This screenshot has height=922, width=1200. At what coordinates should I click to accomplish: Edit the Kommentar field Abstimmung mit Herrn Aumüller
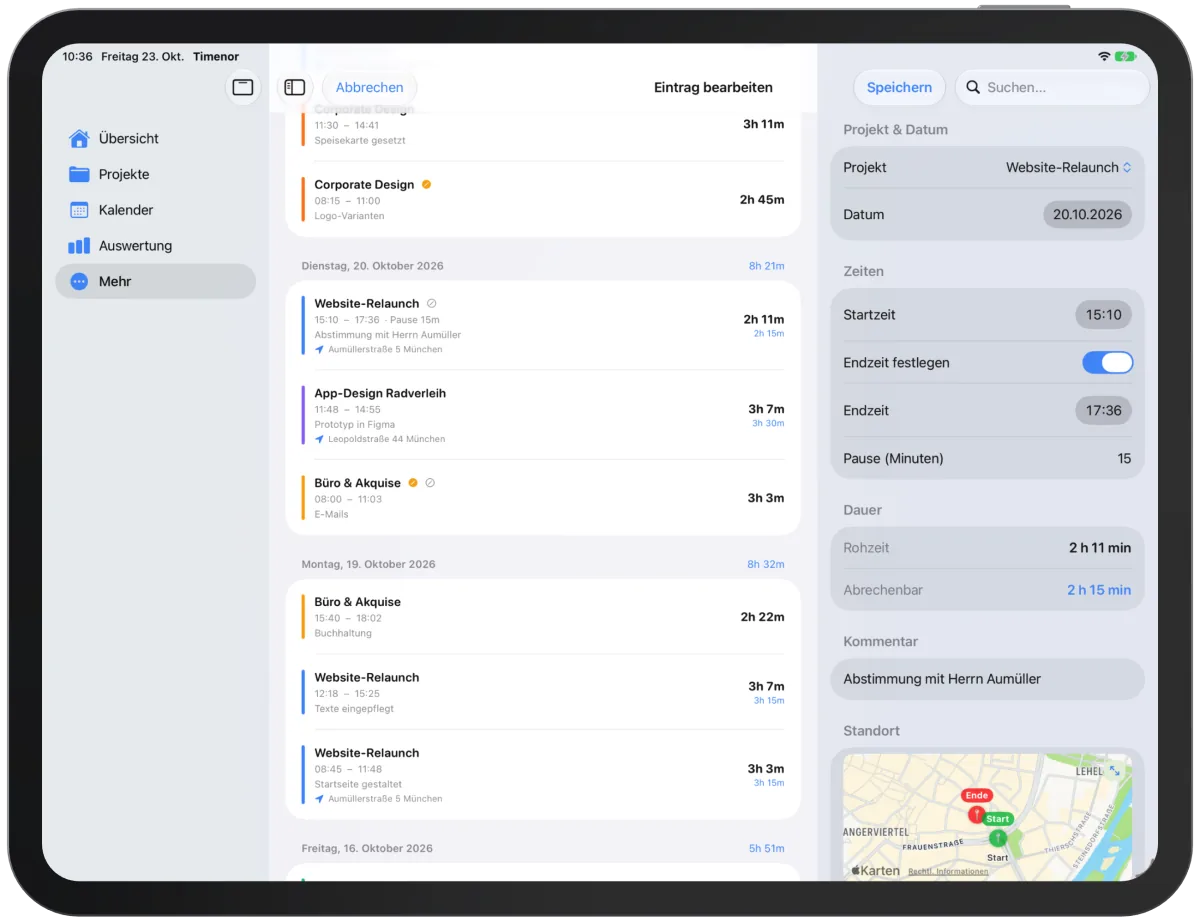(987, 679)
